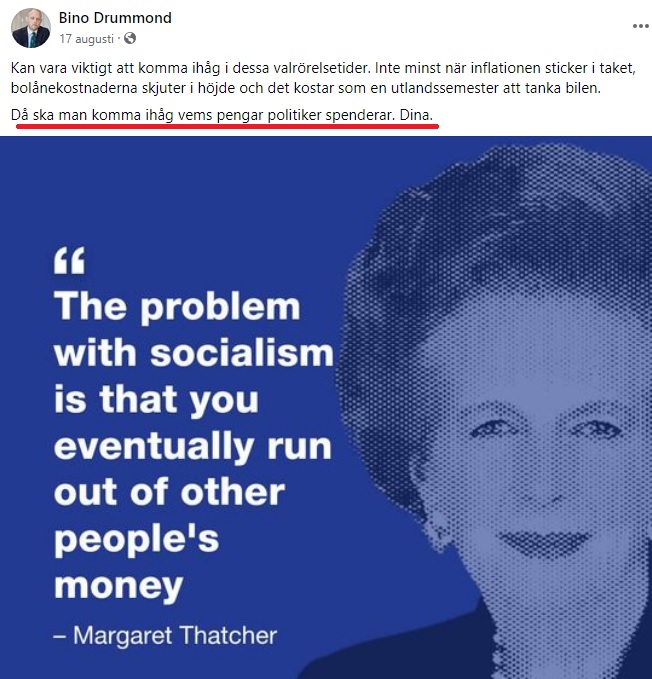Screen dimensions: 652x679
Task: Open the three-dot post options menu
Action: 640,26
